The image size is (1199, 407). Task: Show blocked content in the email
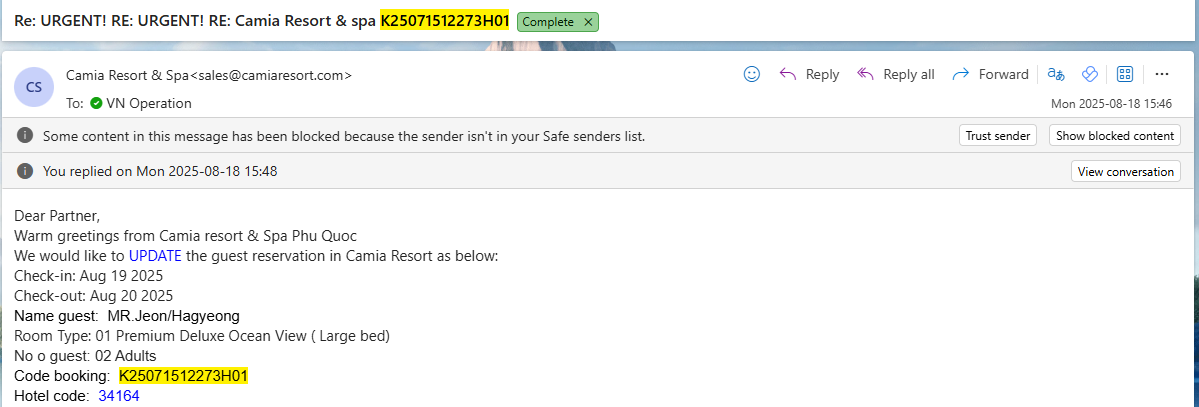[x=1115, y=136]
